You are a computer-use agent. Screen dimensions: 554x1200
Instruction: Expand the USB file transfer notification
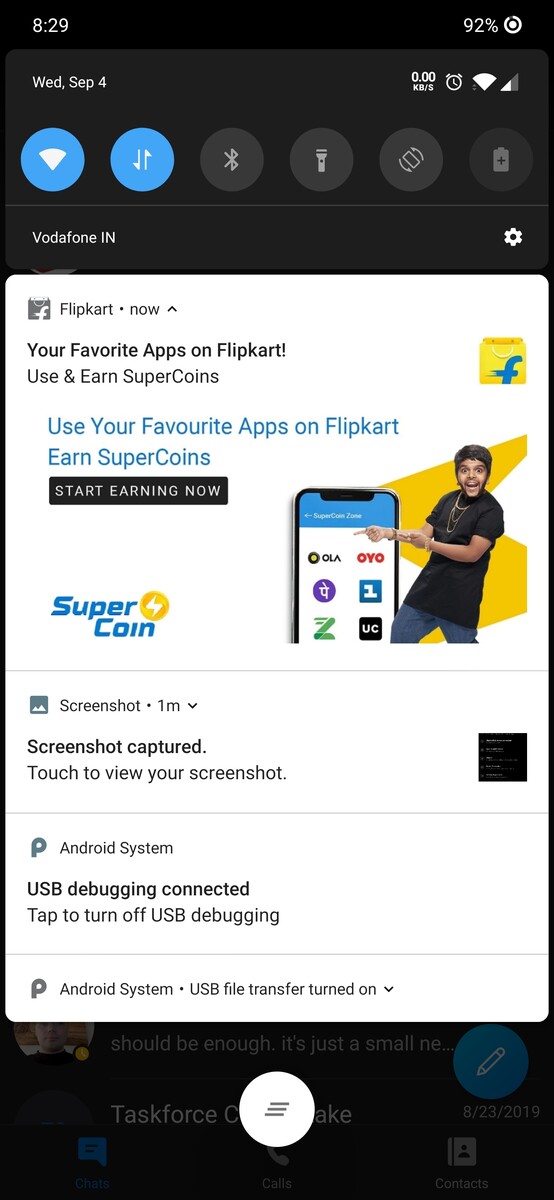tap(389, 989)
